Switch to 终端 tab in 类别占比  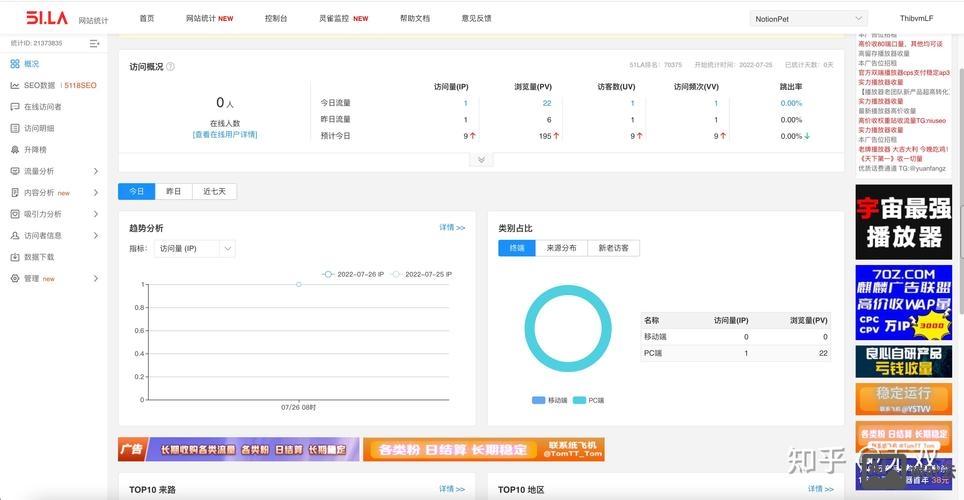517,248
